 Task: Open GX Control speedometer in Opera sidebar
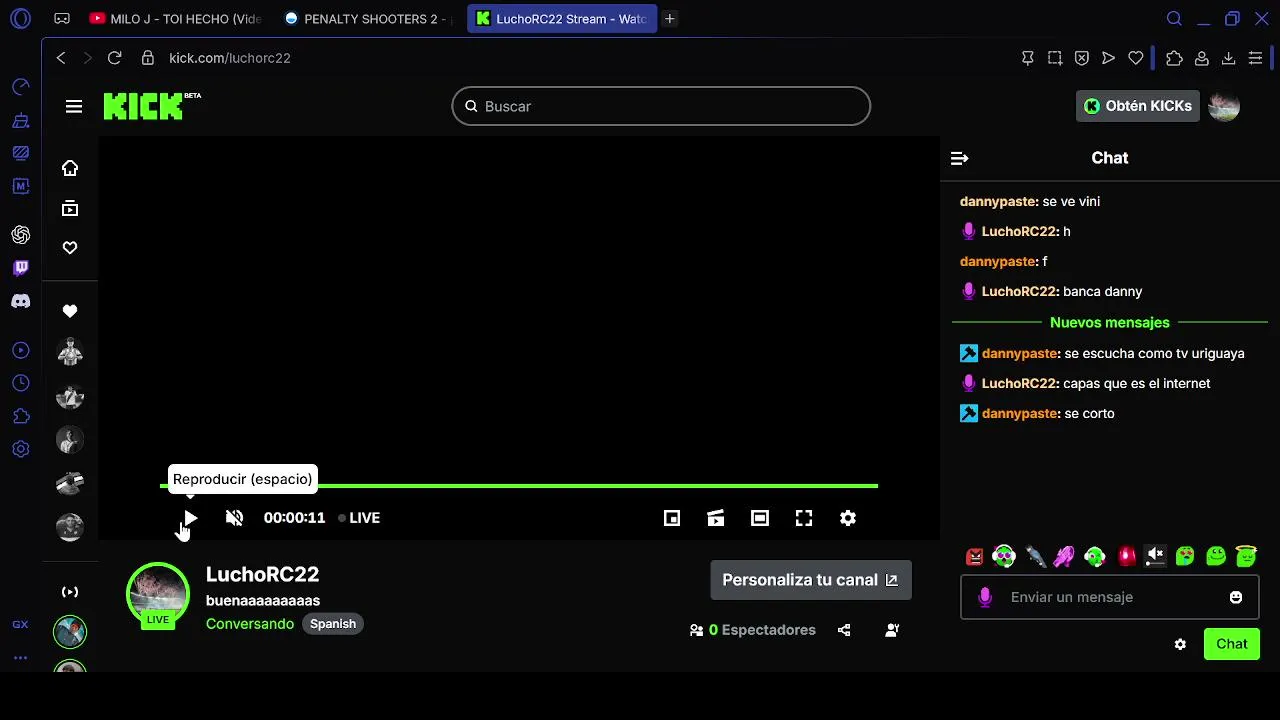tap(21, 88)
